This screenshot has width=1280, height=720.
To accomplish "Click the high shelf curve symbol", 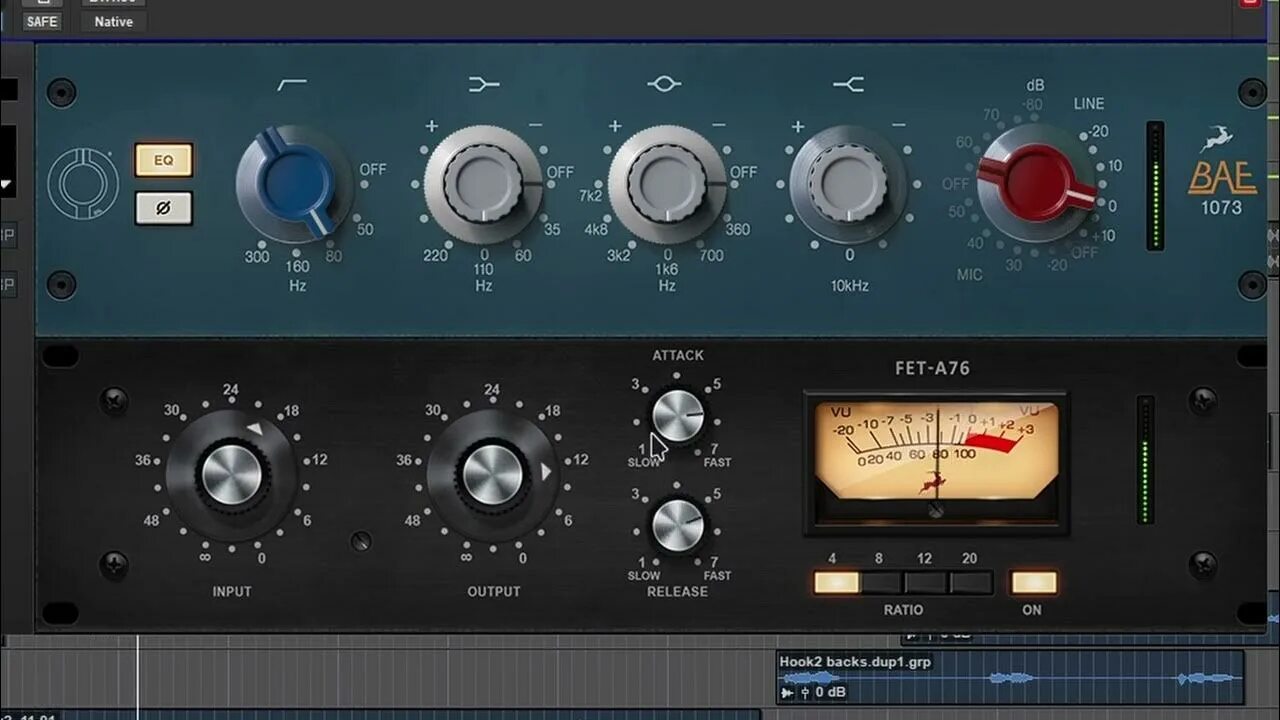I will click(x=848, y=85).
